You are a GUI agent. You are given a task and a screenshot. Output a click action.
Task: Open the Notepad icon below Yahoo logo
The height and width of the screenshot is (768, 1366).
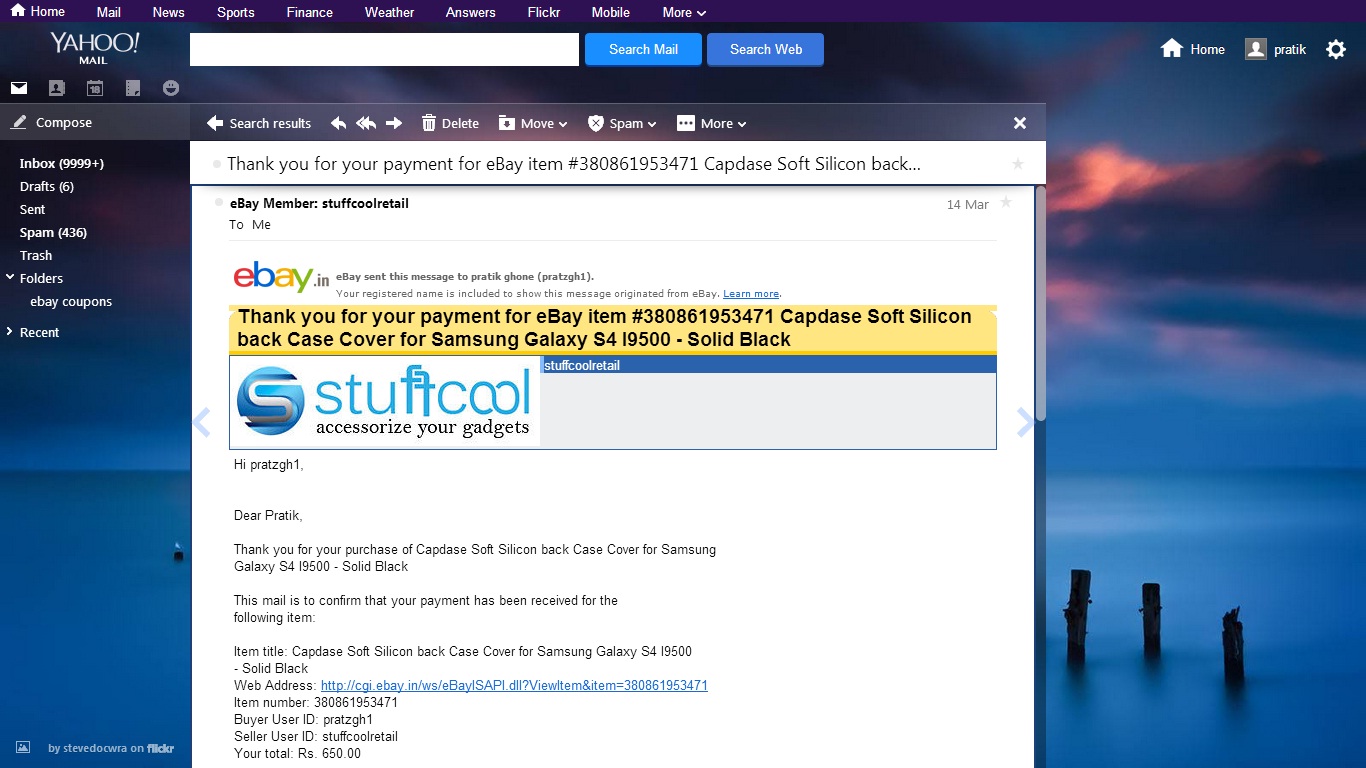click(x=133, y=88)
